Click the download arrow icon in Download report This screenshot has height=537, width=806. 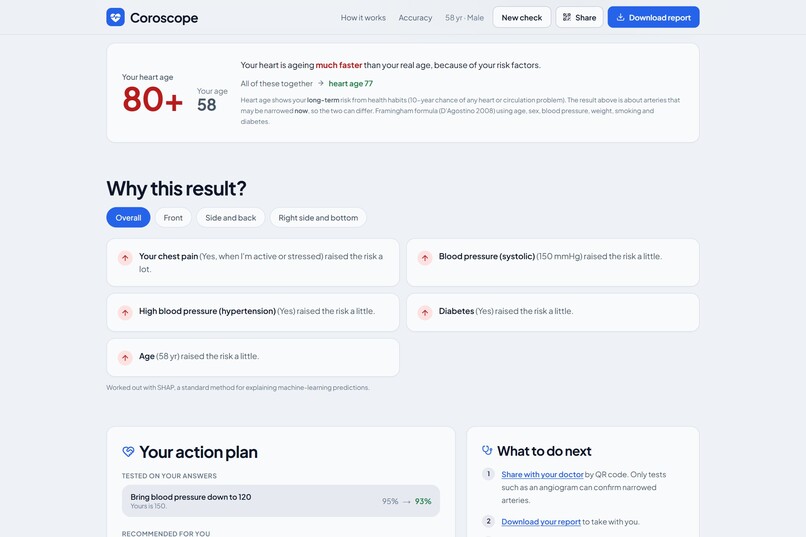(620, 17)
